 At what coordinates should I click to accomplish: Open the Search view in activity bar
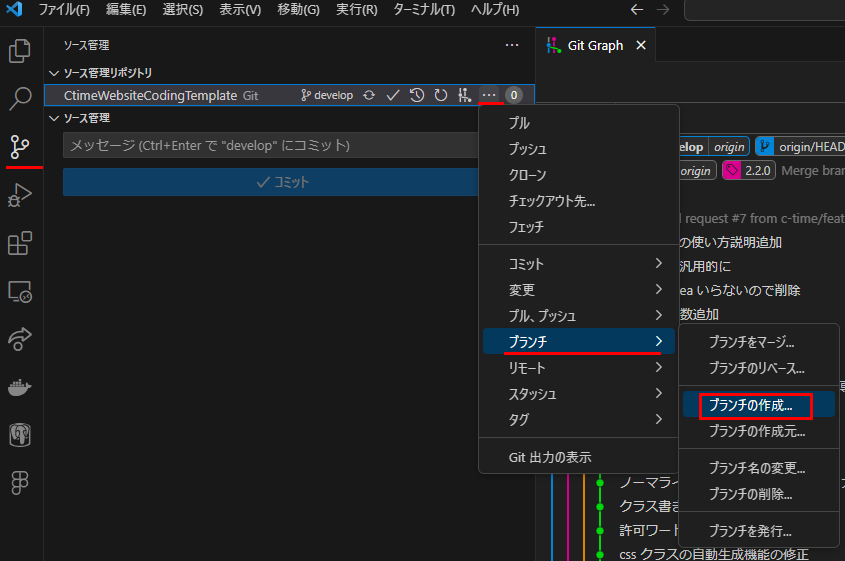(20, 99)
